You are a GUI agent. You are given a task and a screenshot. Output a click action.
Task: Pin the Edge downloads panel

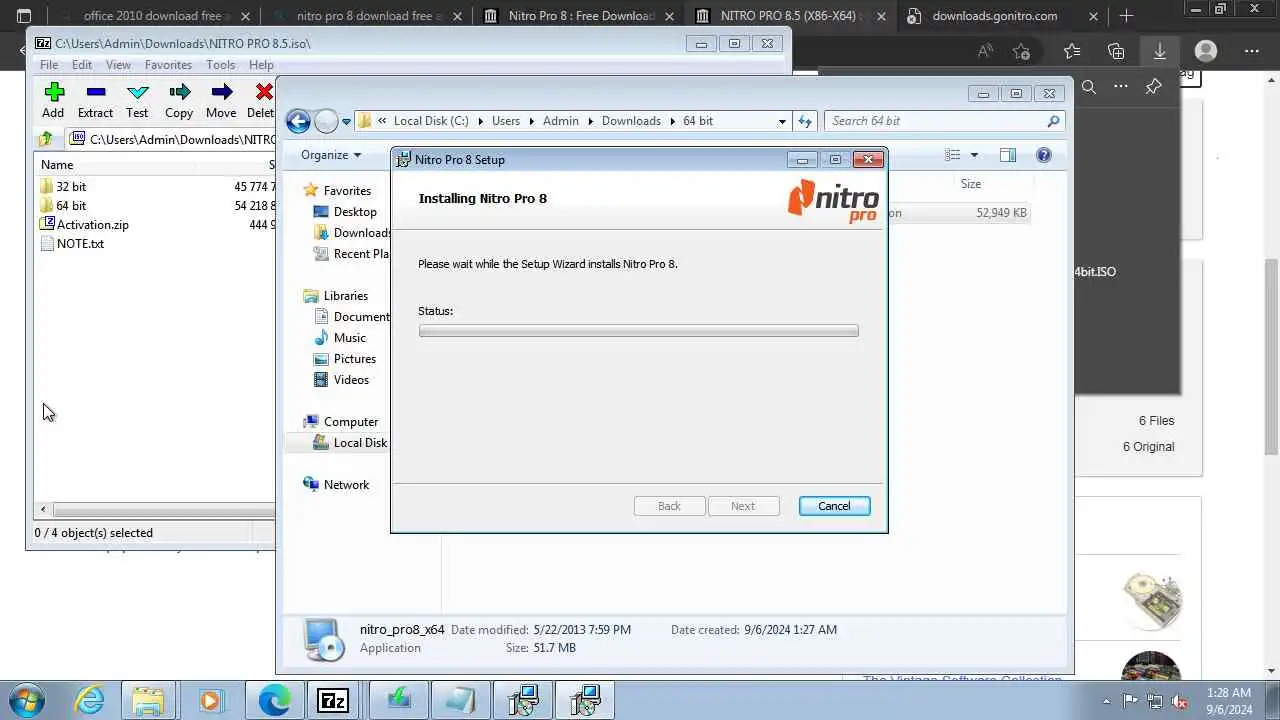[x=1153, y=87]
